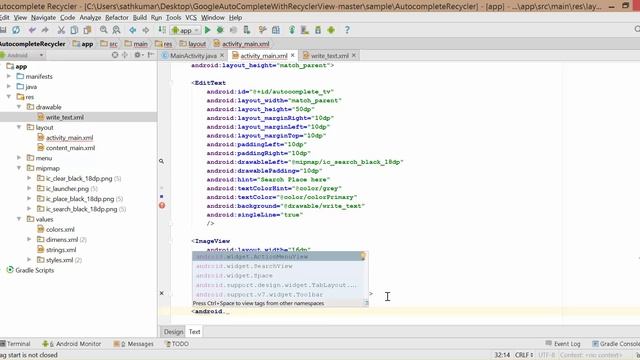Open the SDK Manager icon

click(318, 30)
